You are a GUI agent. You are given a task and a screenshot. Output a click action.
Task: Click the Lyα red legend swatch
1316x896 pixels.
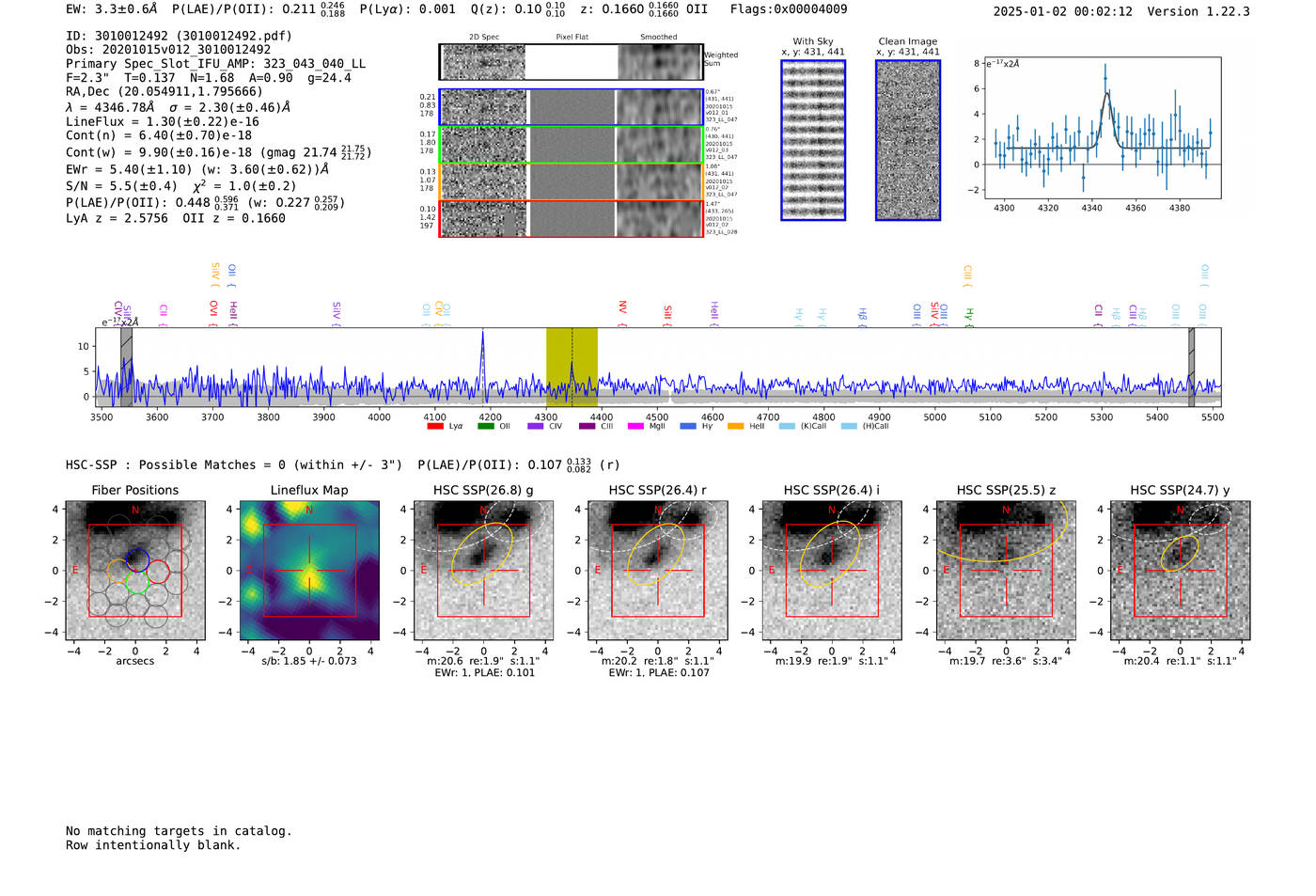coord(435,427)
